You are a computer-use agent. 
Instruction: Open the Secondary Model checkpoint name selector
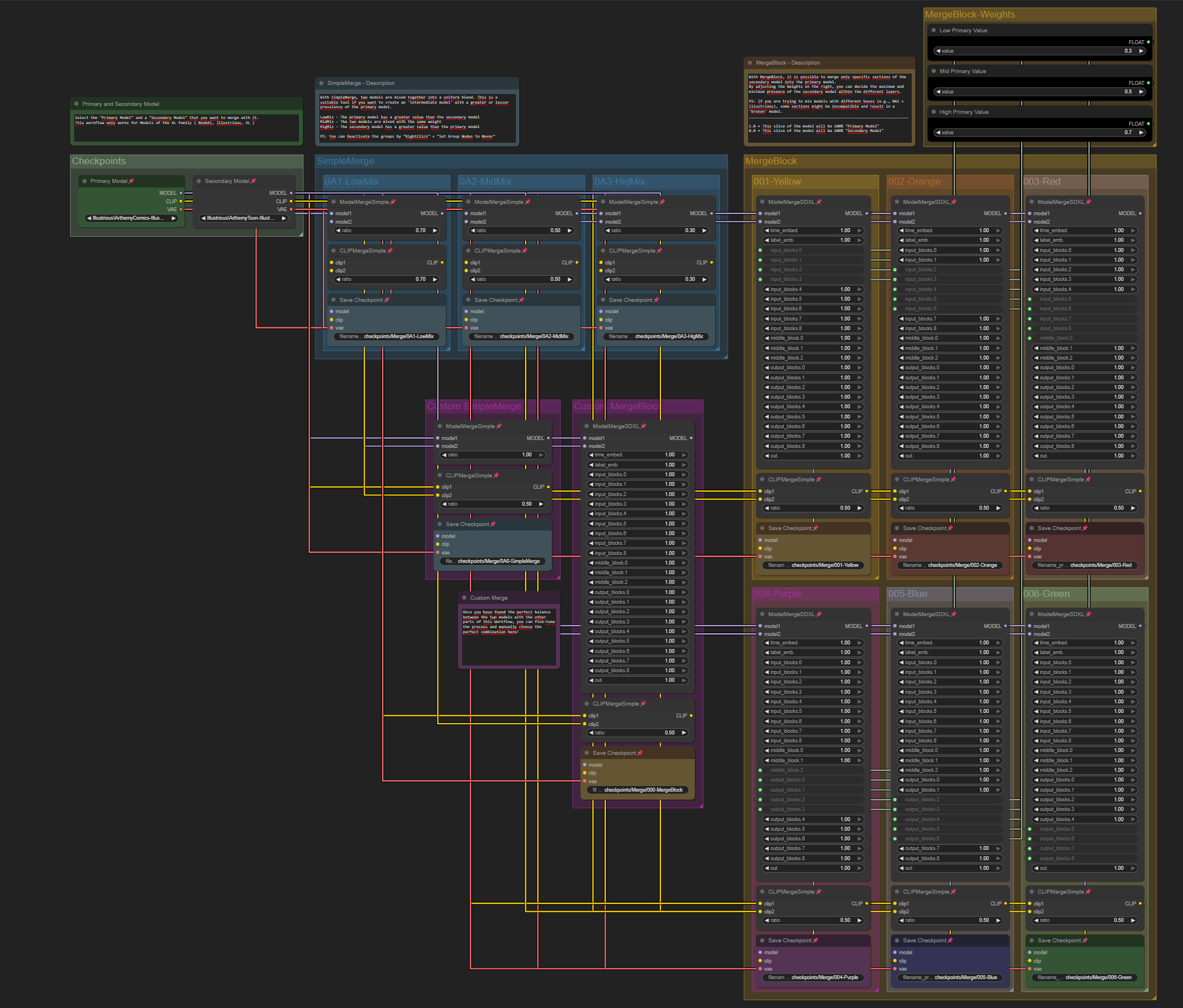(242, 218)
